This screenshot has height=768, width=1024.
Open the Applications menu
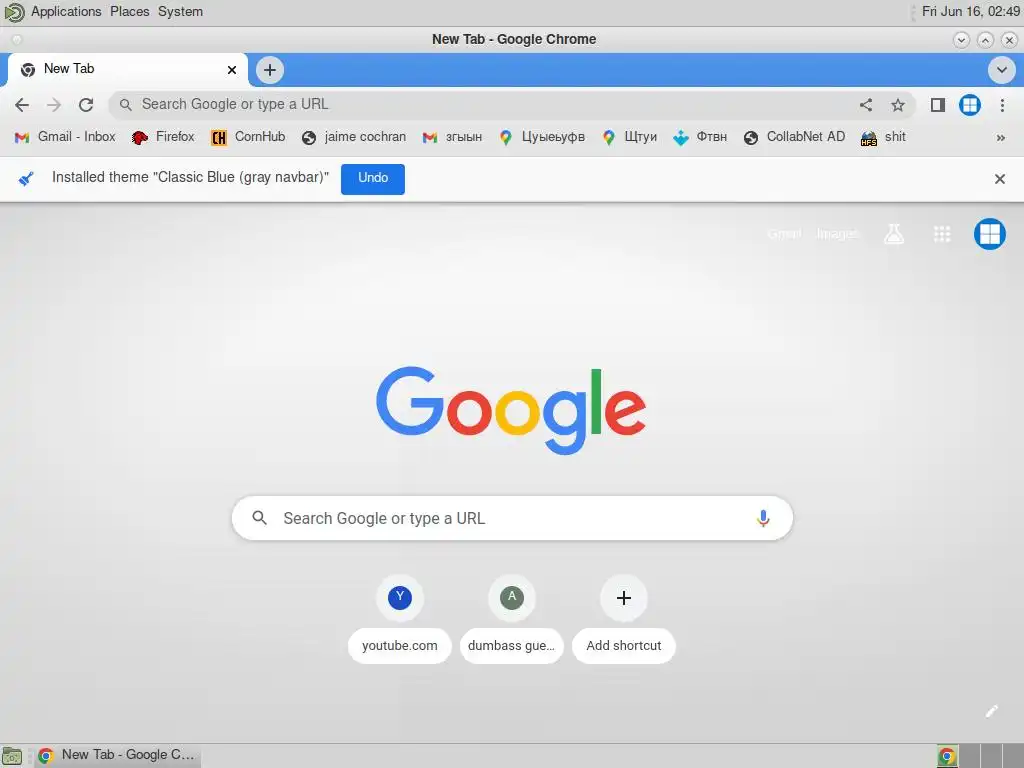click(x=66, y=12)
